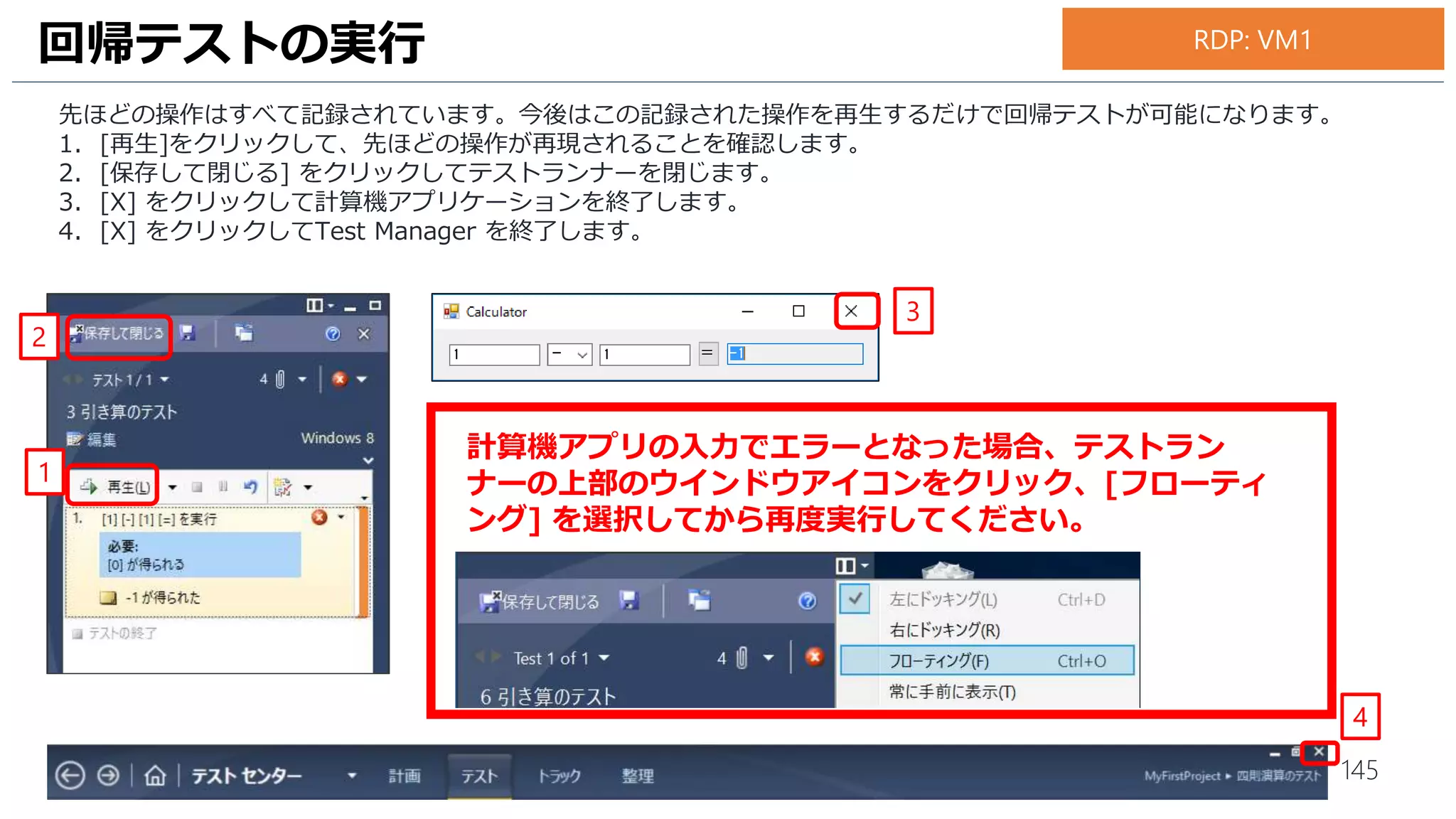The image size is (1456, 819).
Task: Open help in the 6 引き算のテスト runner
Action: (808, 601)
